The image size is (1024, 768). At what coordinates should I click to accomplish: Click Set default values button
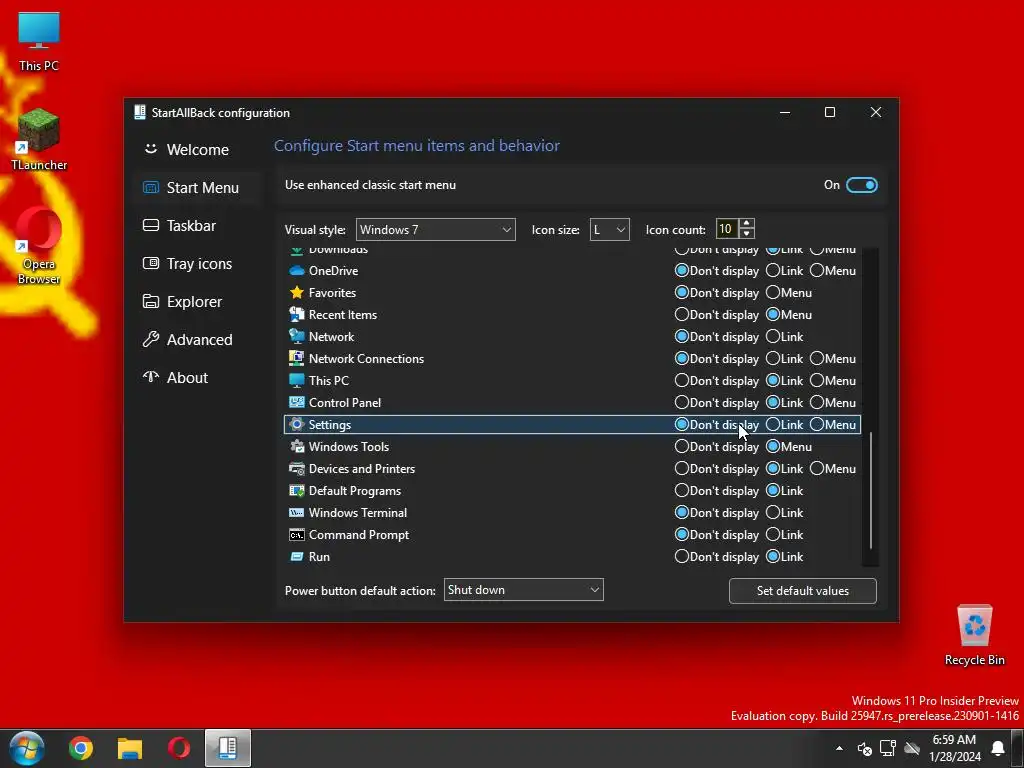(x=803, y=590)
